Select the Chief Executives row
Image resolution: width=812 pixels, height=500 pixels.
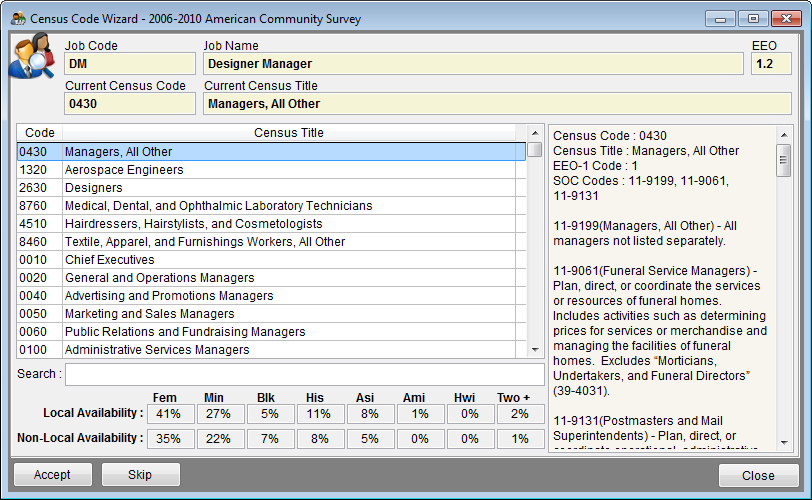(271, 260)
